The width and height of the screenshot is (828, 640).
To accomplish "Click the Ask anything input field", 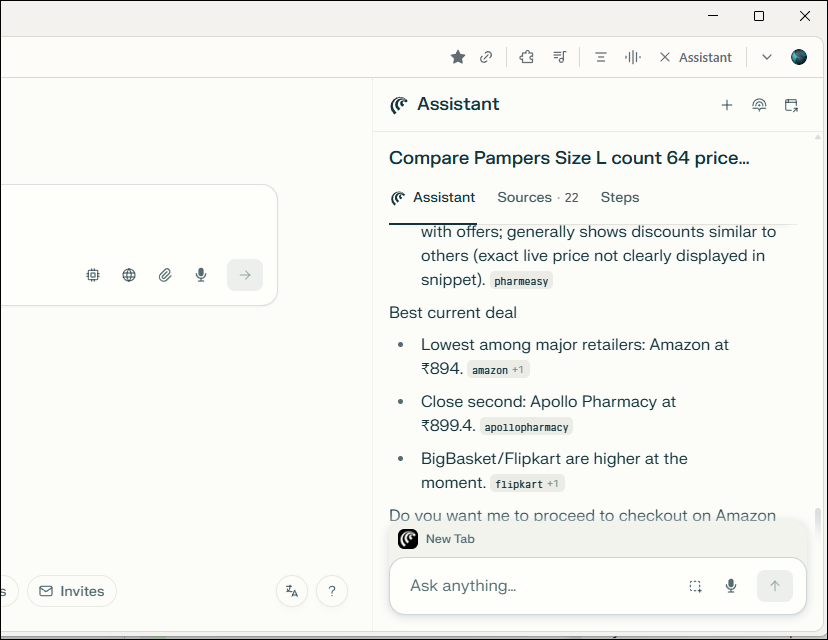I will point(535,586).
